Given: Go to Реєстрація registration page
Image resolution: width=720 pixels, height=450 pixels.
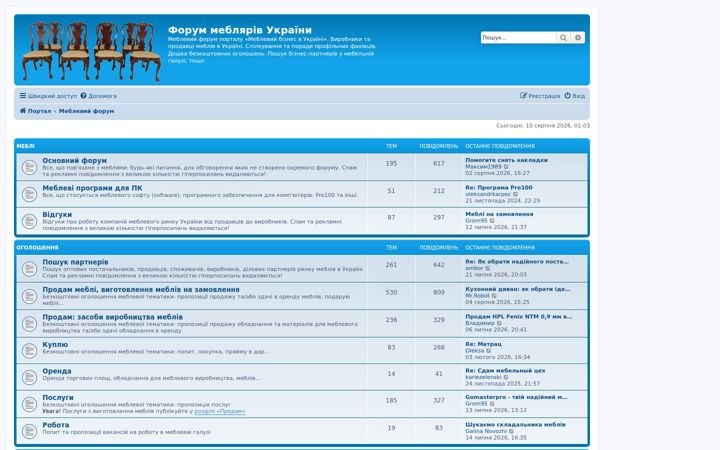Looking at the screenshot, I should (540, 96).
